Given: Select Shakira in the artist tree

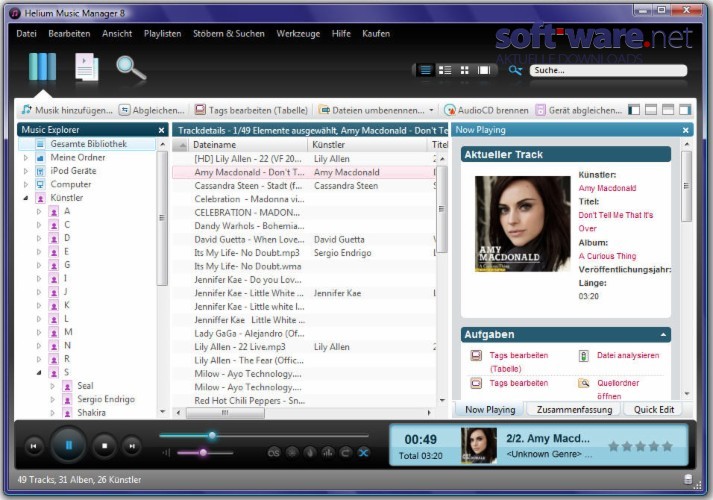Looking at the screenshot, I should (91, 413).
